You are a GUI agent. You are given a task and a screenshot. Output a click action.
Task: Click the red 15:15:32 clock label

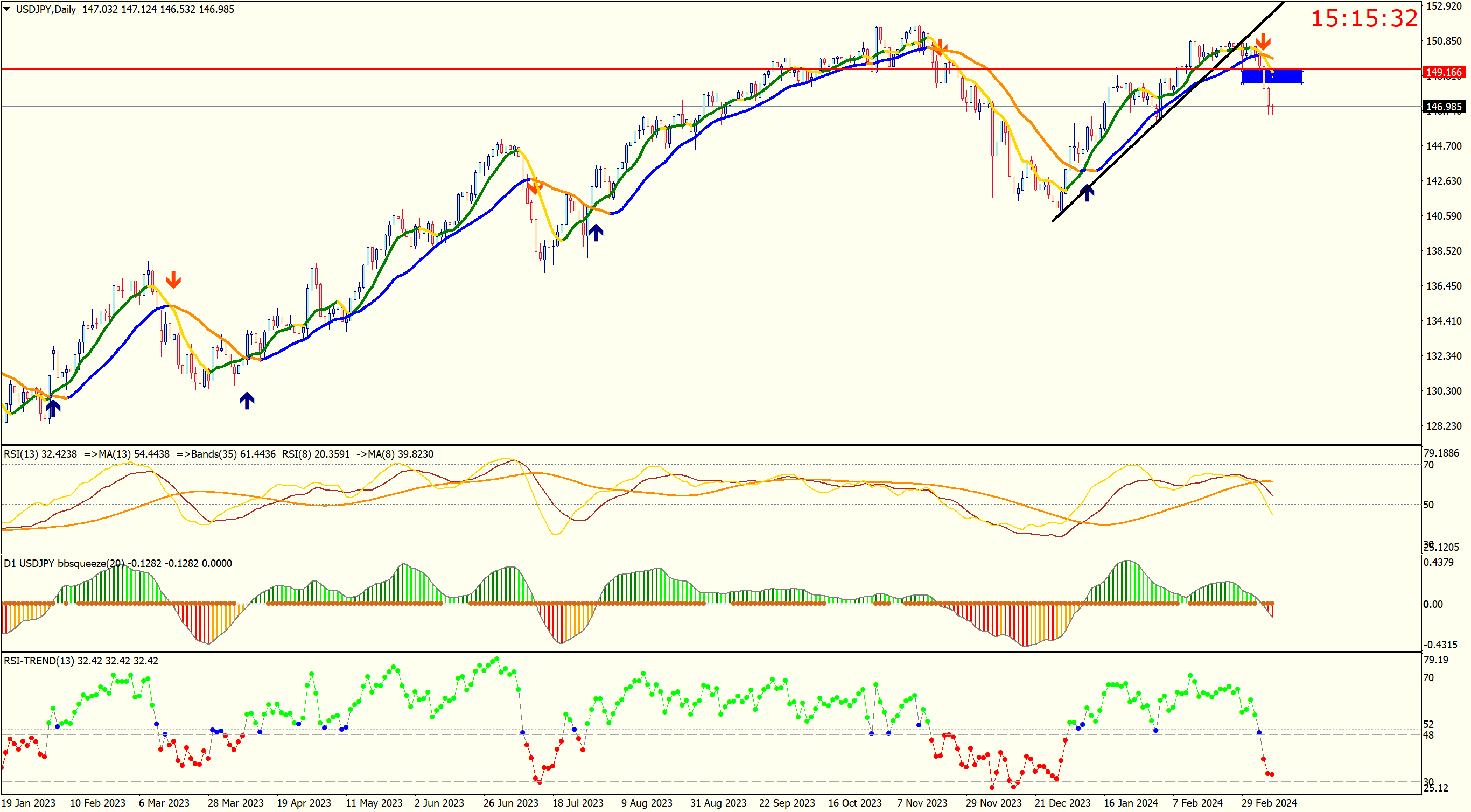(x=1364, y=18)
